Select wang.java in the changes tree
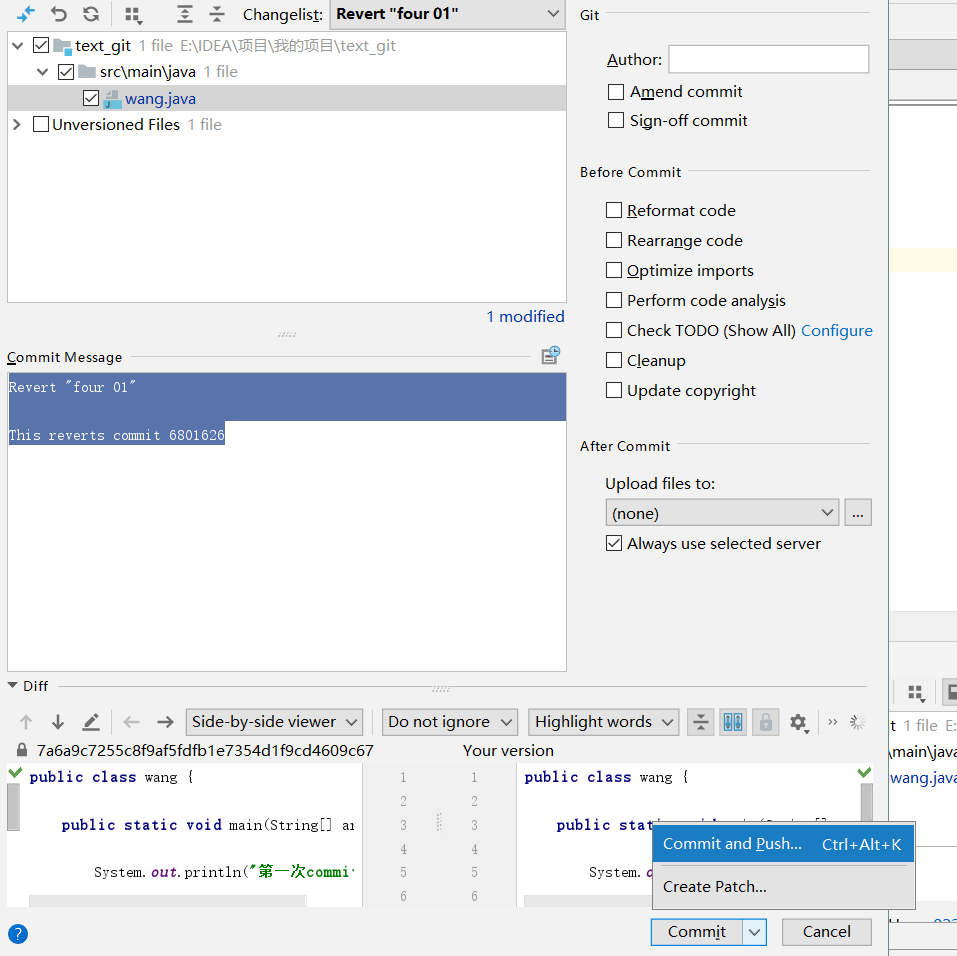This screenshot has height=956, width=957. point(287,98)
